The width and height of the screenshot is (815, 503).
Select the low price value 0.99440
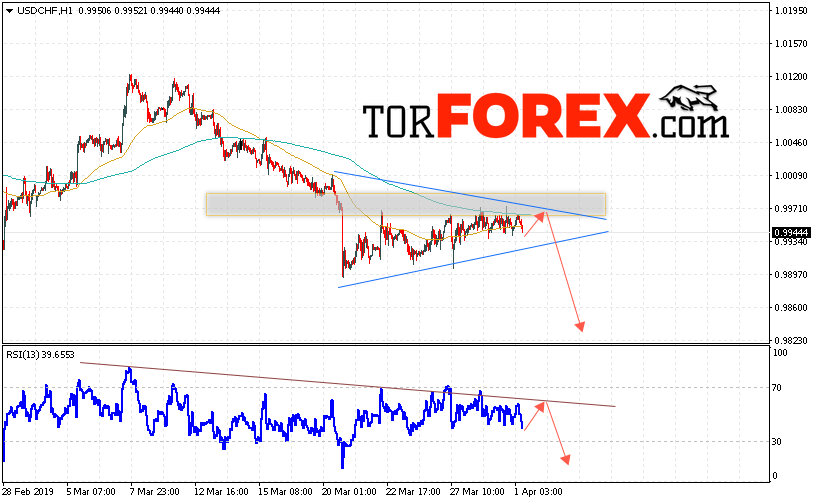pos(167,10)
